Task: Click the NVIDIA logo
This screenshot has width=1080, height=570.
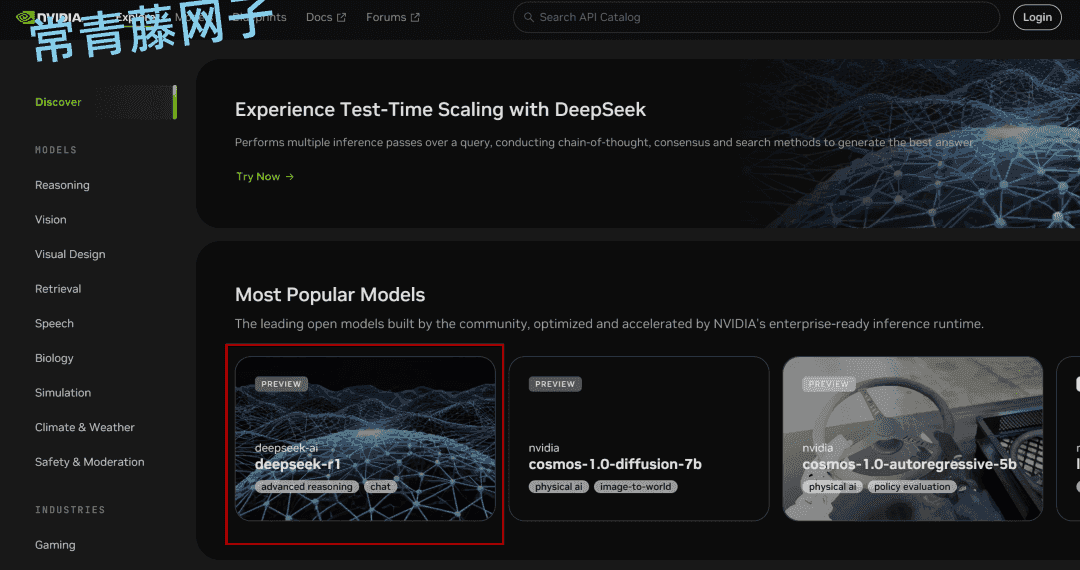Action: click(48, 17)
